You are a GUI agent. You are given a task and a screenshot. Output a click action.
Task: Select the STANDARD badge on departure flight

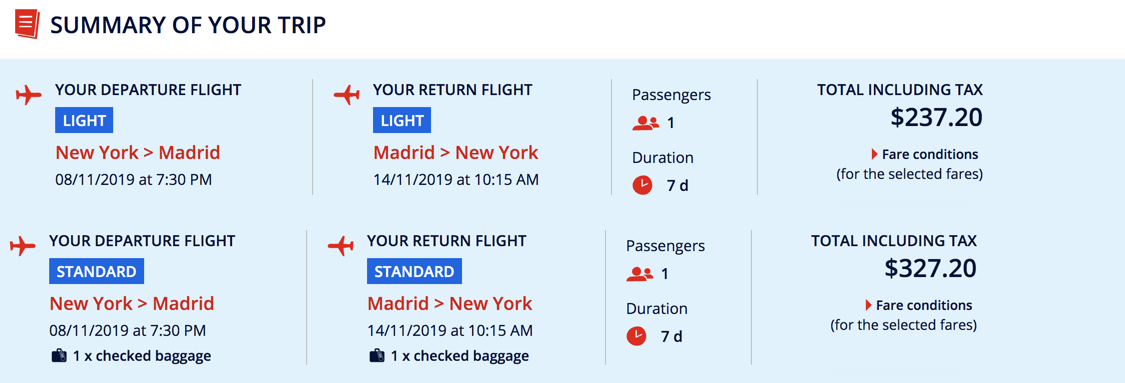97,272
